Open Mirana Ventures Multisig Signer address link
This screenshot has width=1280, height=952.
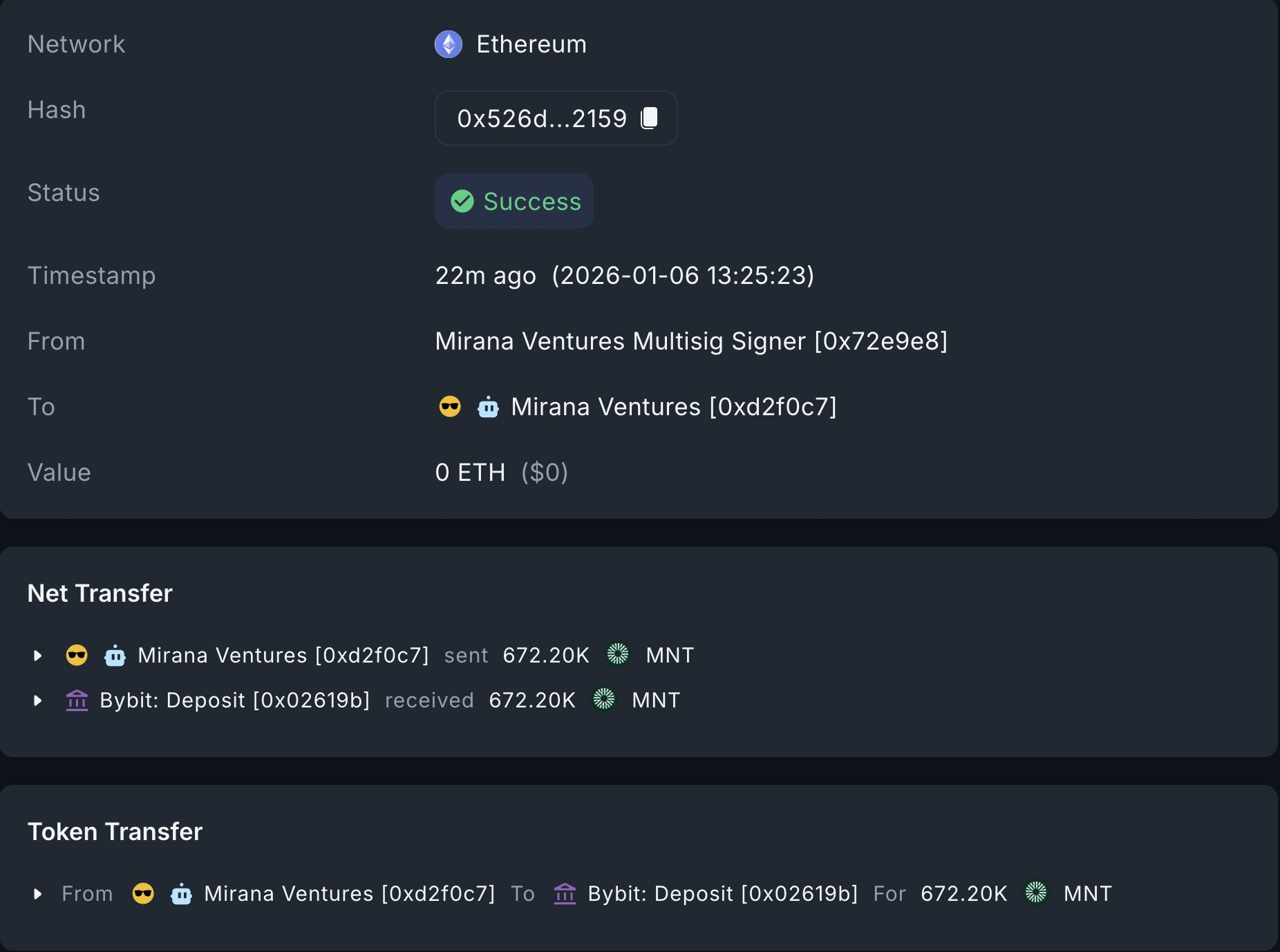pyautogui.click(x=691, y=341)
